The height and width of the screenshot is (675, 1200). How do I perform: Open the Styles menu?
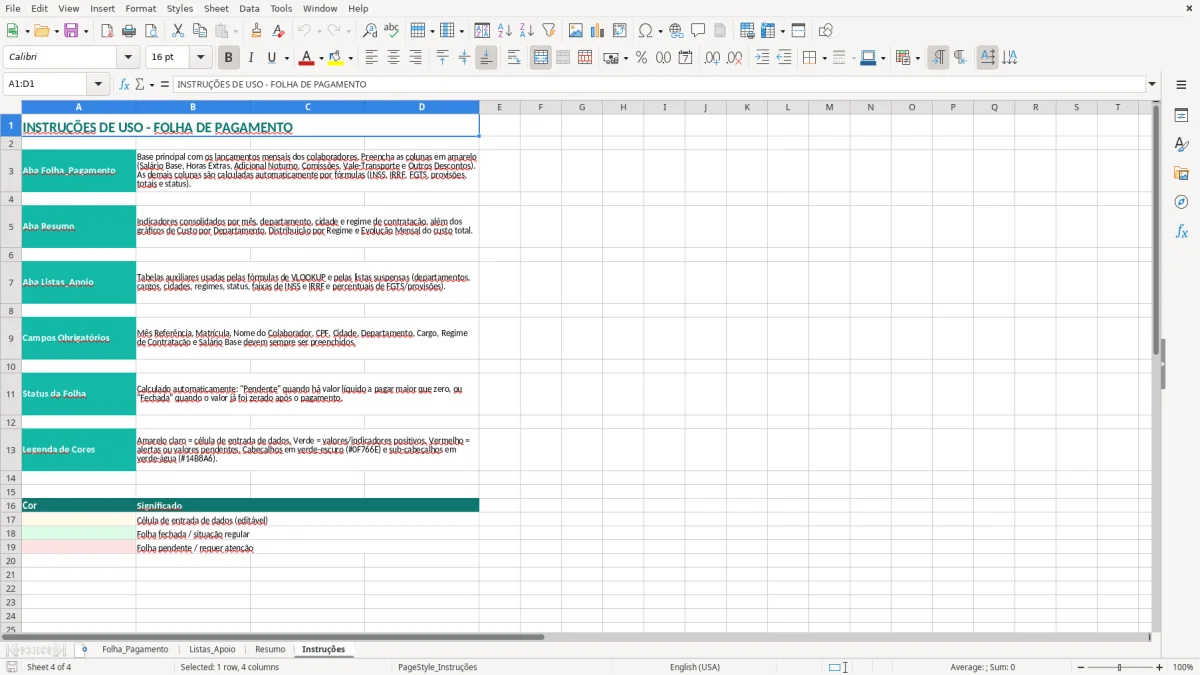pyautogui.click(x=180, y=8)
